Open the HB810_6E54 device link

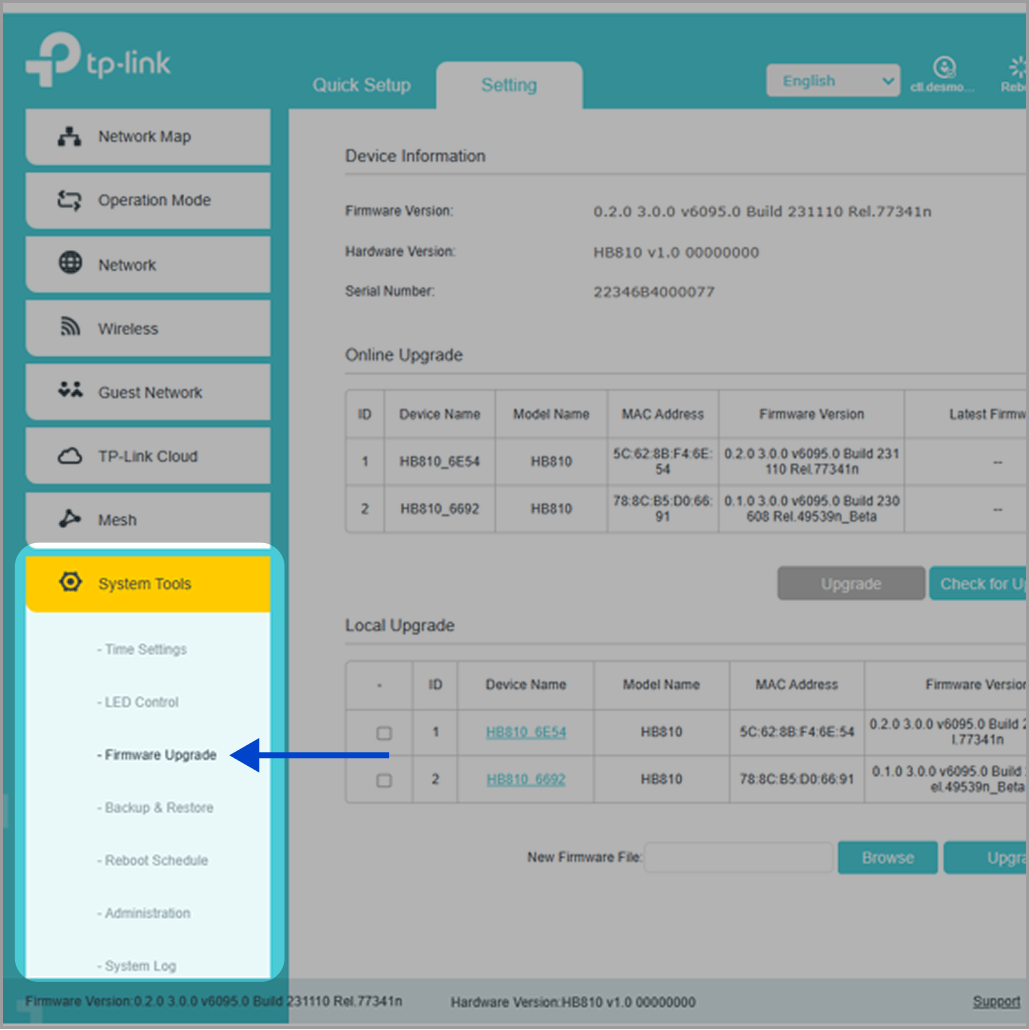point(526,732)
